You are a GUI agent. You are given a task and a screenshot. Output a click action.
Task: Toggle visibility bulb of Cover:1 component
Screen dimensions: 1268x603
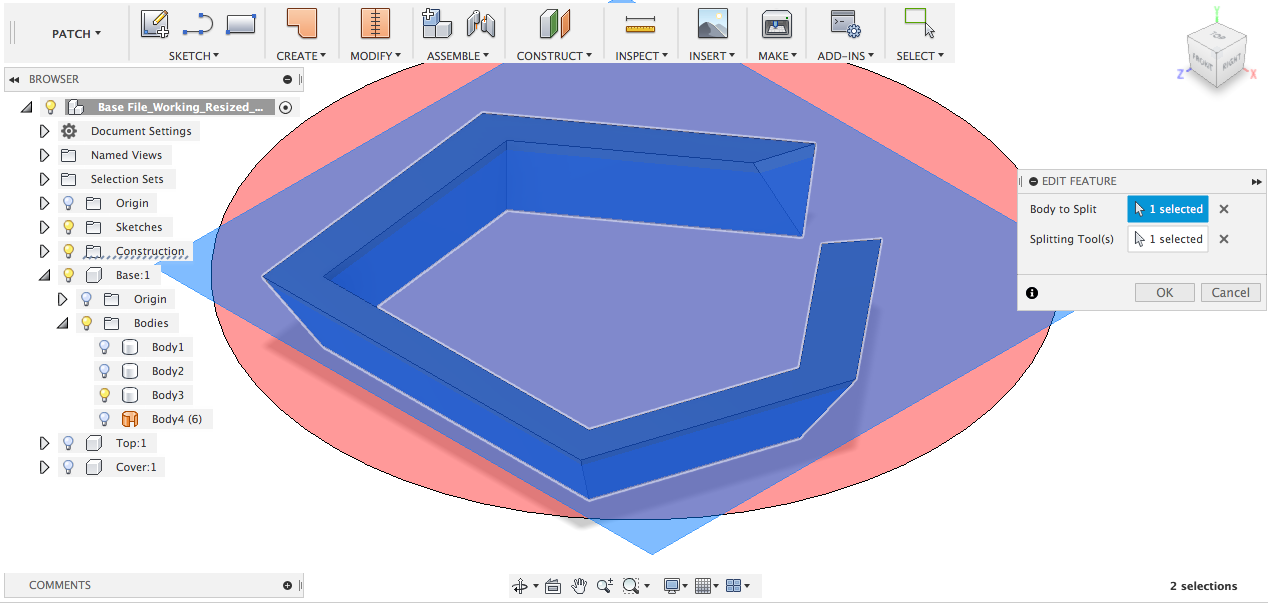click(x=69, y=467)
